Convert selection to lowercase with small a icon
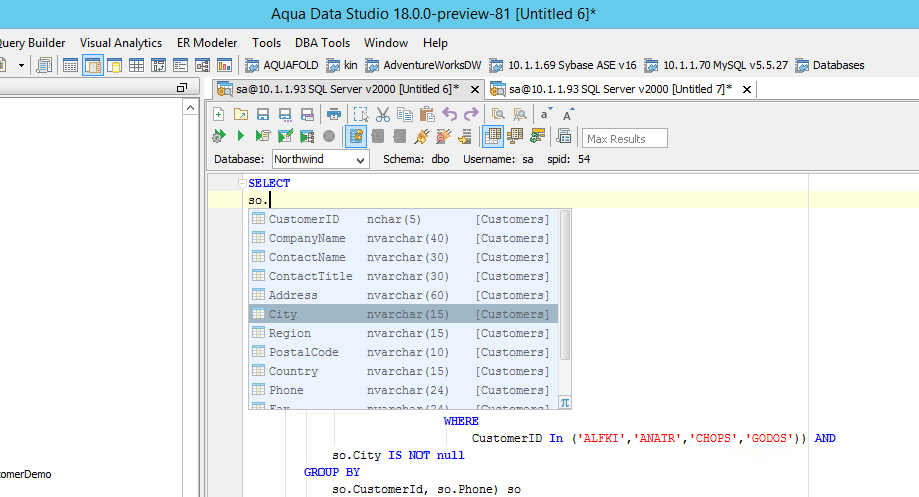The height and width of the screenshot is (497, 919). pyautogui.click(x=546, y=114)
